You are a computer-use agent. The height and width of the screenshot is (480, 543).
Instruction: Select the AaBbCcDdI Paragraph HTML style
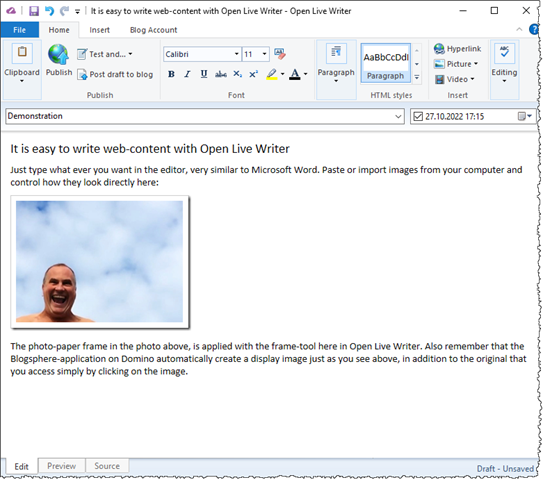[385, 63]
